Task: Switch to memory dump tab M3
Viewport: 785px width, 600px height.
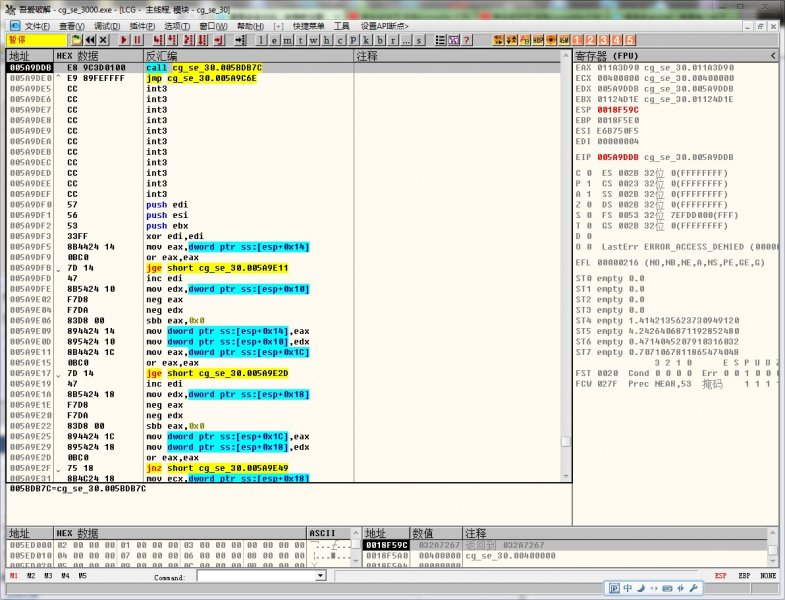Action: (48, 576)
